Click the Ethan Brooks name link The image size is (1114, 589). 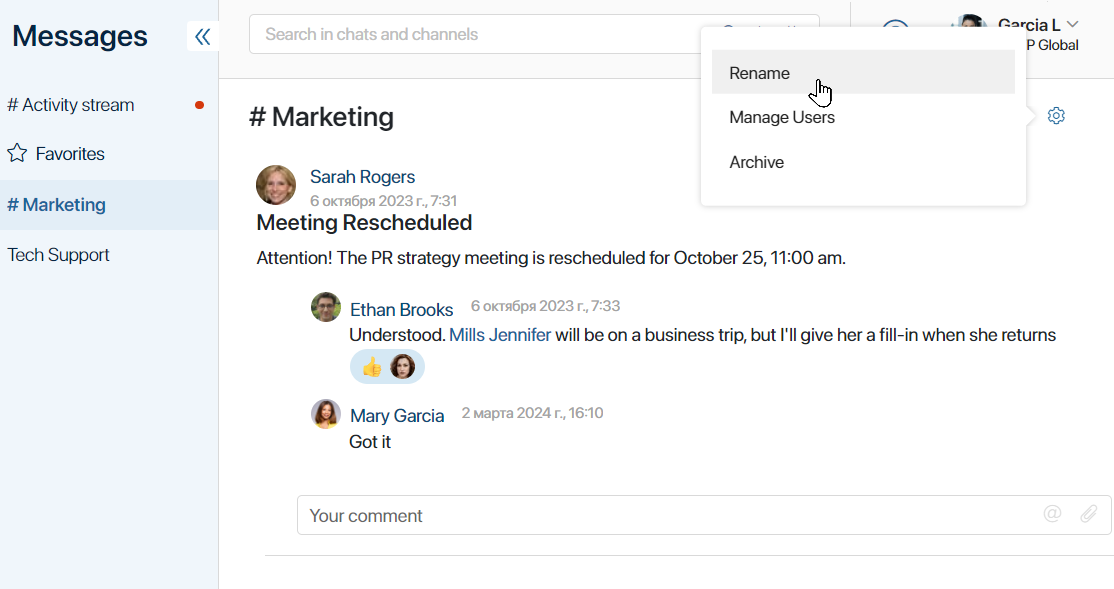(401, 310)
